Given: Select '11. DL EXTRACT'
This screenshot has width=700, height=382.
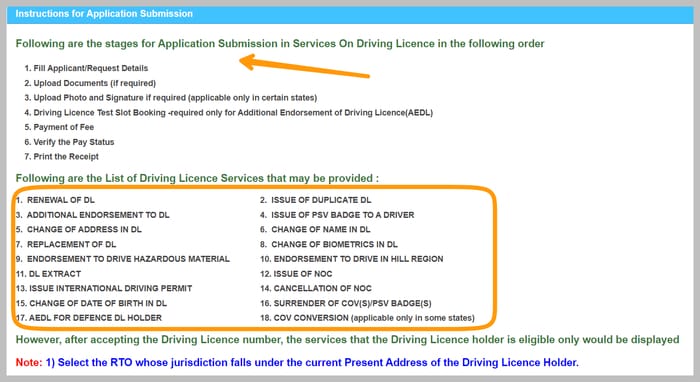Looking at the screenshot, I should pos(48,274).
